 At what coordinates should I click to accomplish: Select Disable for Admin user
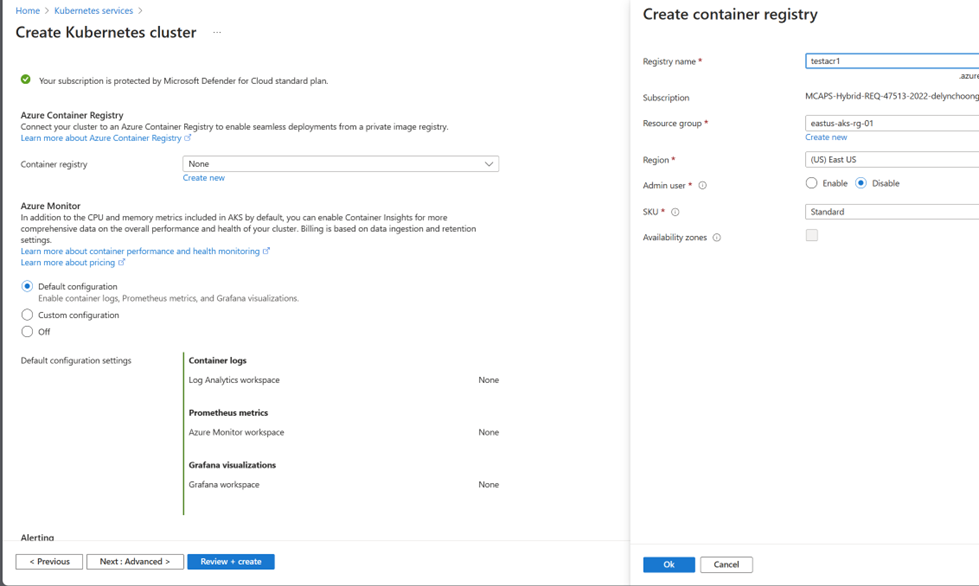coord(861,183)
